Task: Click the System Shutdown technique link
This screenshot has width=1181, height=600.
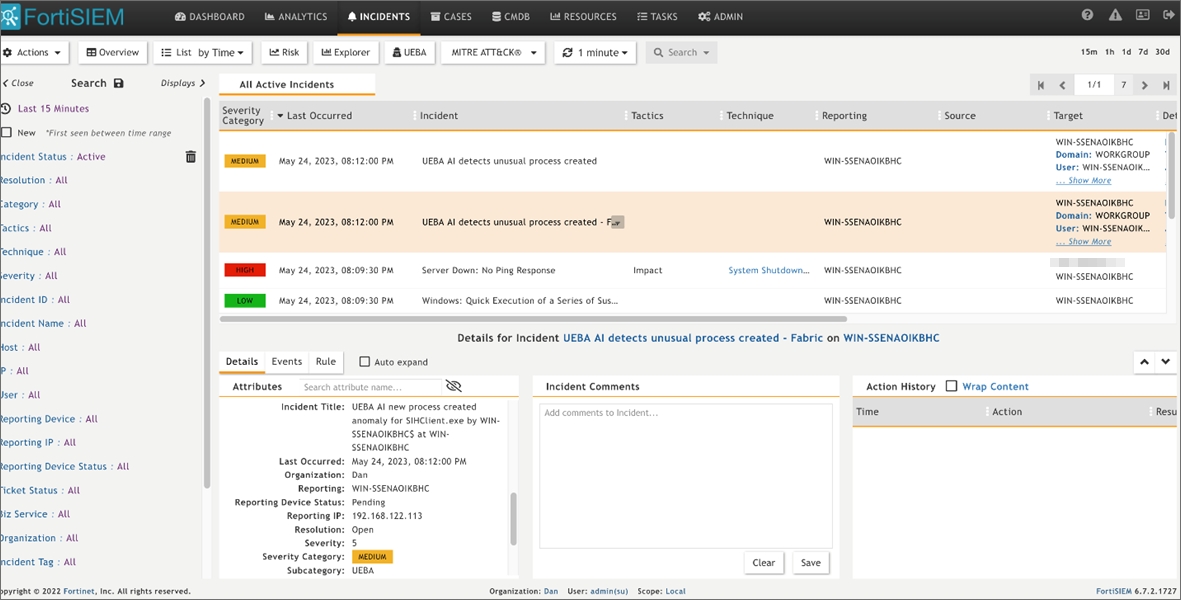Action: pos(769,270)
